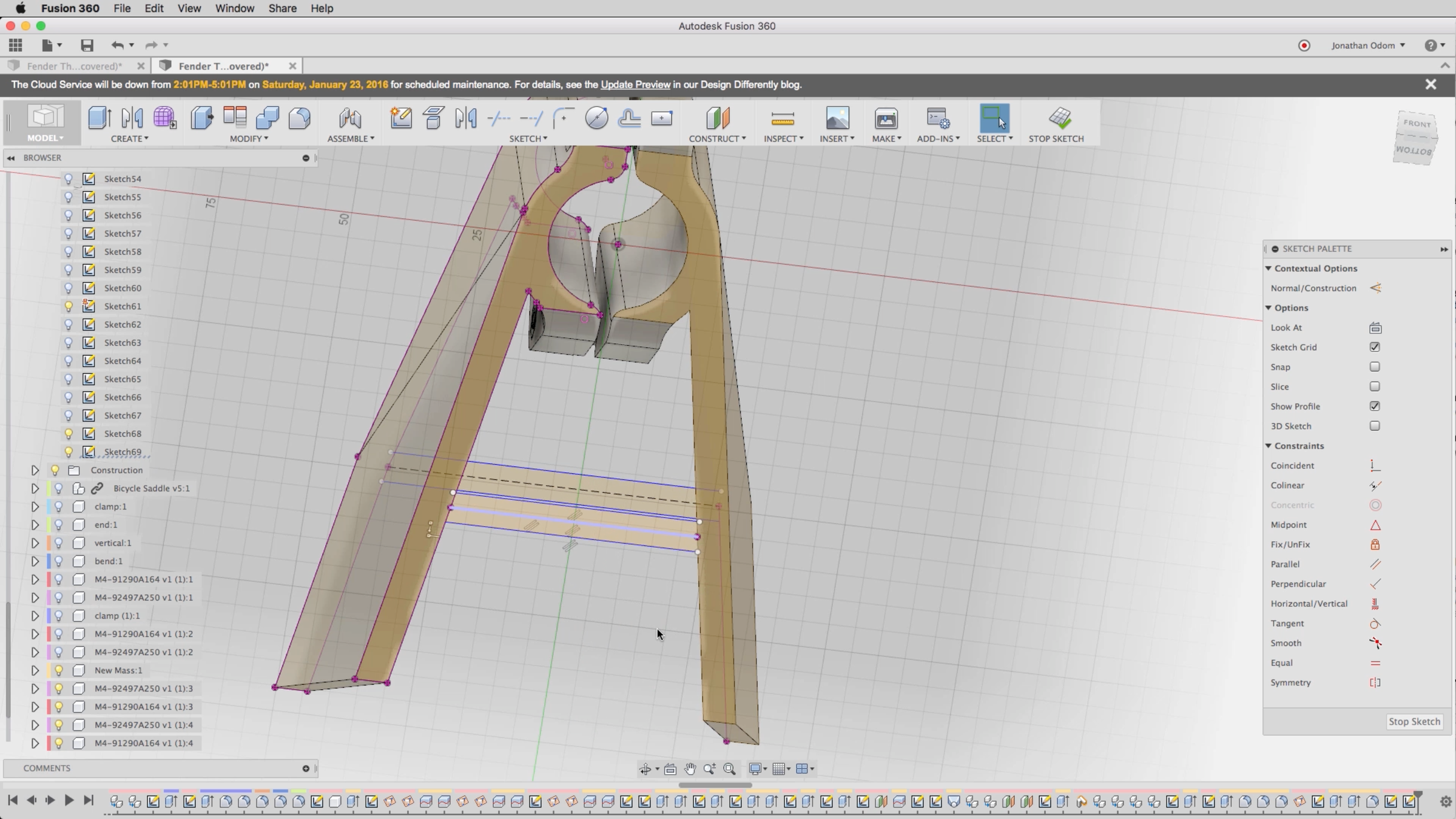
Task: Click the Save icon in the top toolbar
Action: pos(87,45)
